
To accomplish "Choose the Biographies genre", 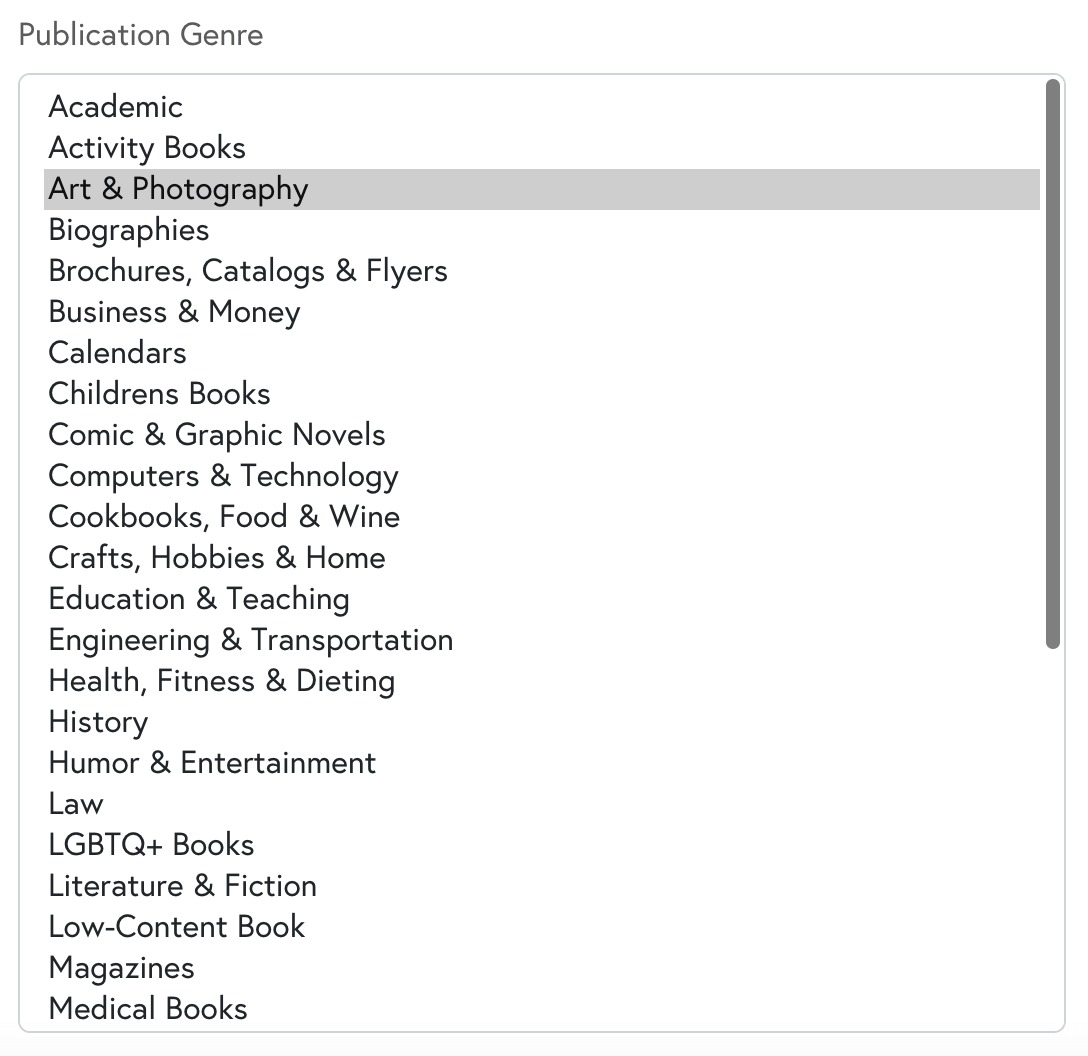I will coord(128,230).
